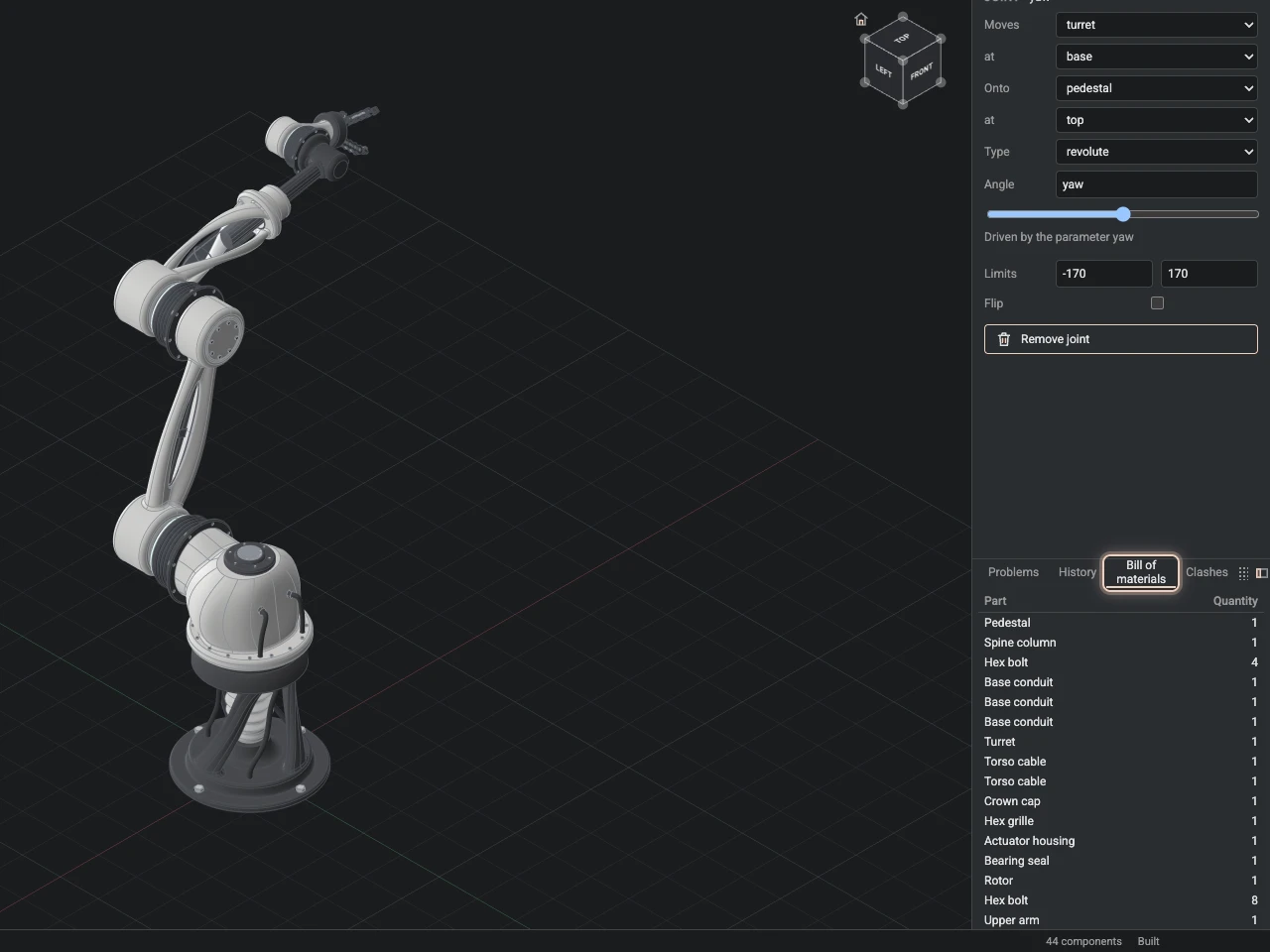Switch to the History tab
This screenshot has width=1270, height=952.
pos(1077,572)
